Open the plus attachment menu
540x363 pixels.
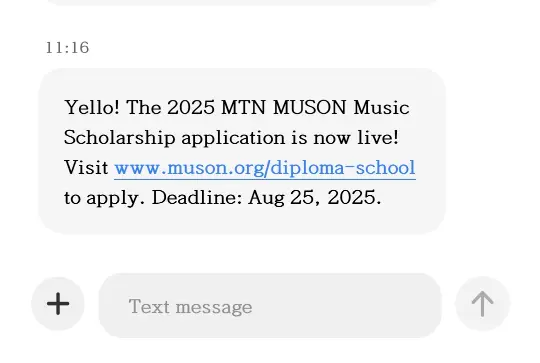coord(58,304)
